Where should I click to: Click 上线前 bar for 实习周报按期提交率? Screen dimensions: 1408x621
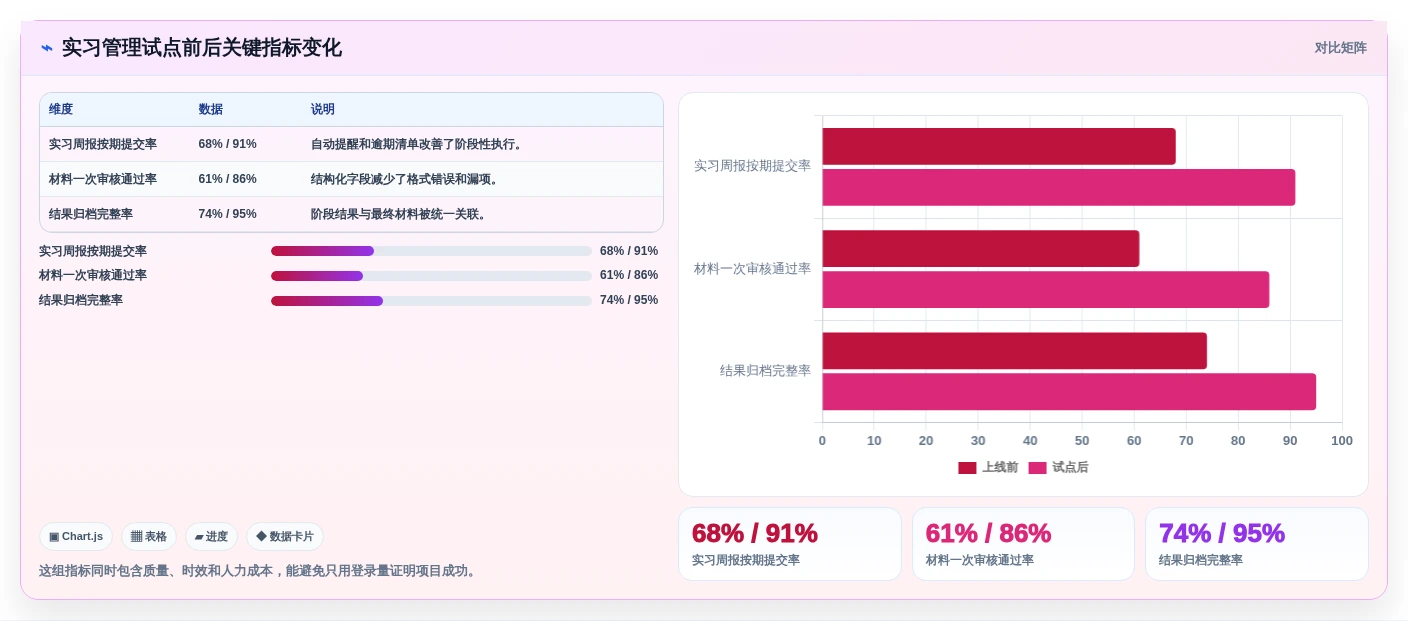pos(999,146)
